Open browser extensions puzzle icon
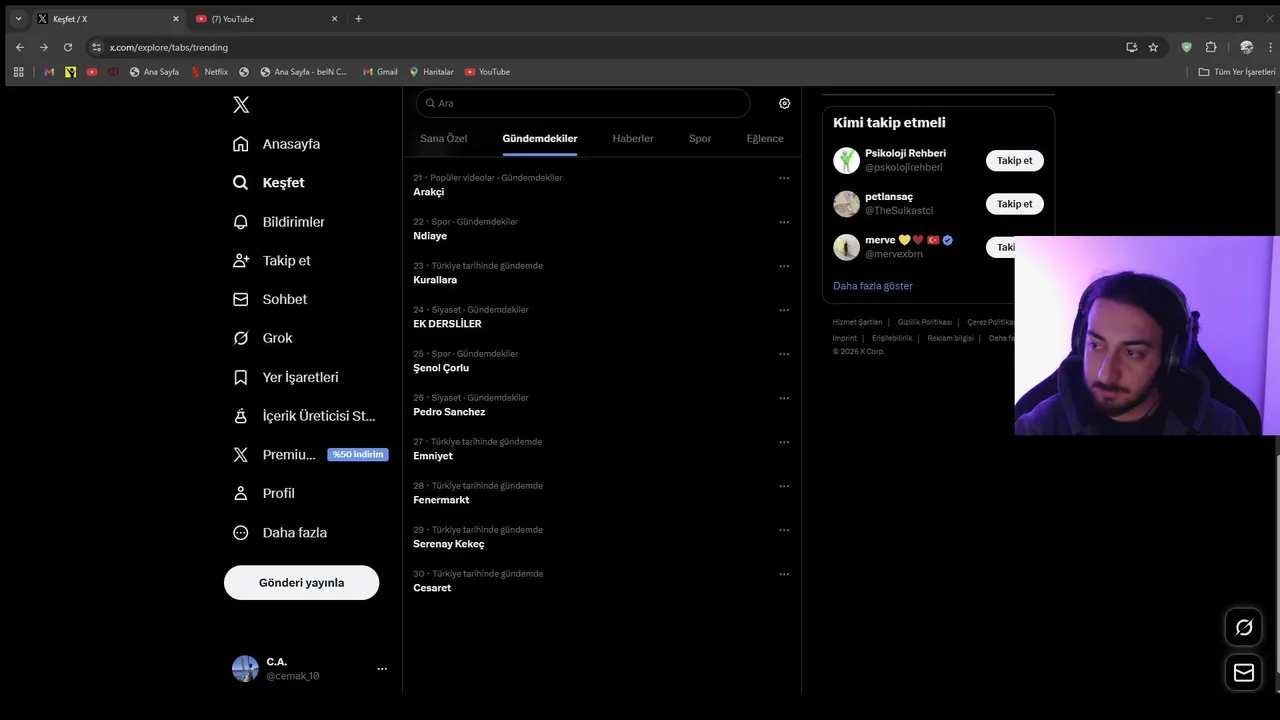 1211,47
